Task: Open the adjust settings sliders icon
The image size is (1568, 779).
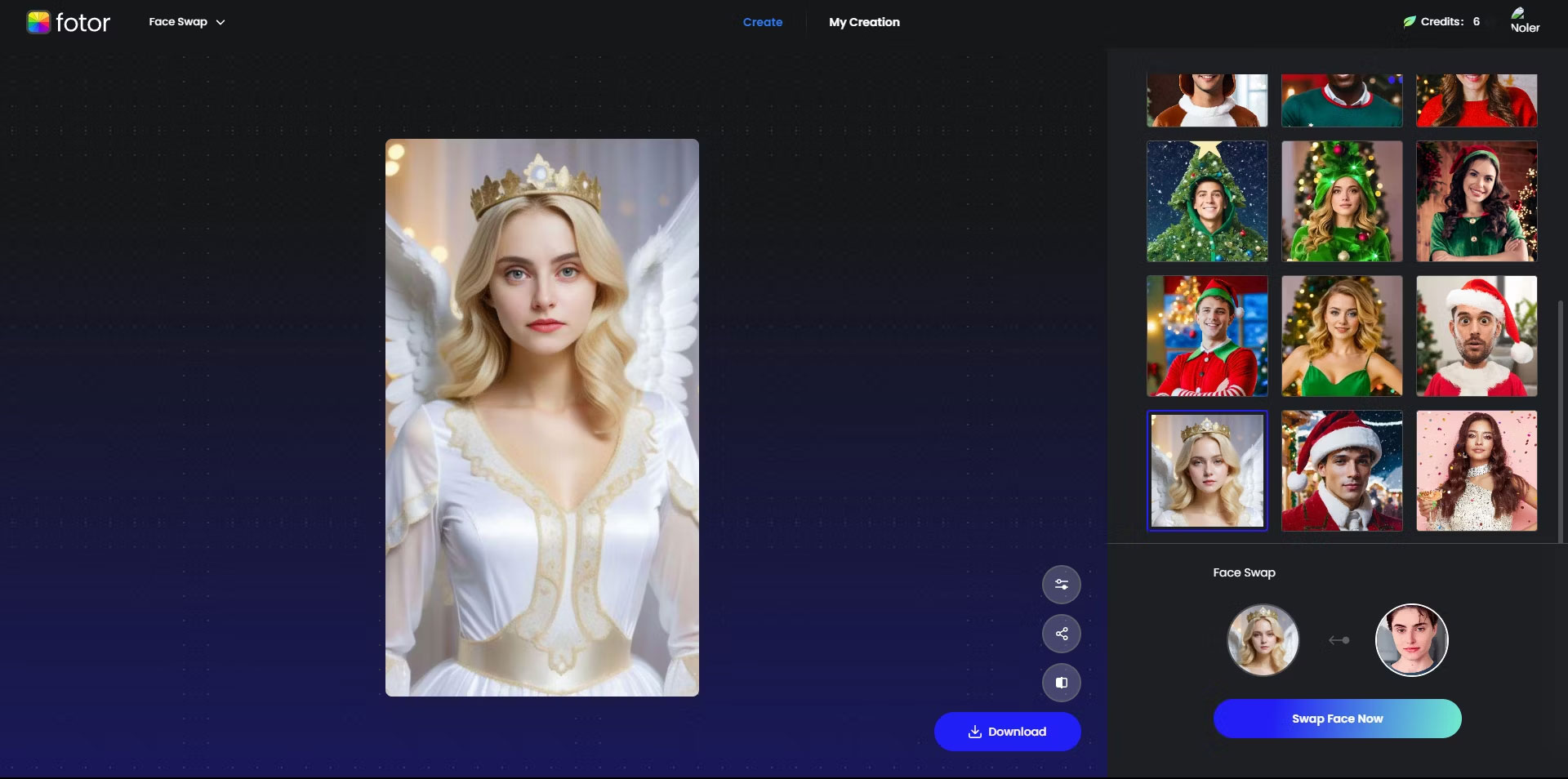Action: coord(1061,585)
